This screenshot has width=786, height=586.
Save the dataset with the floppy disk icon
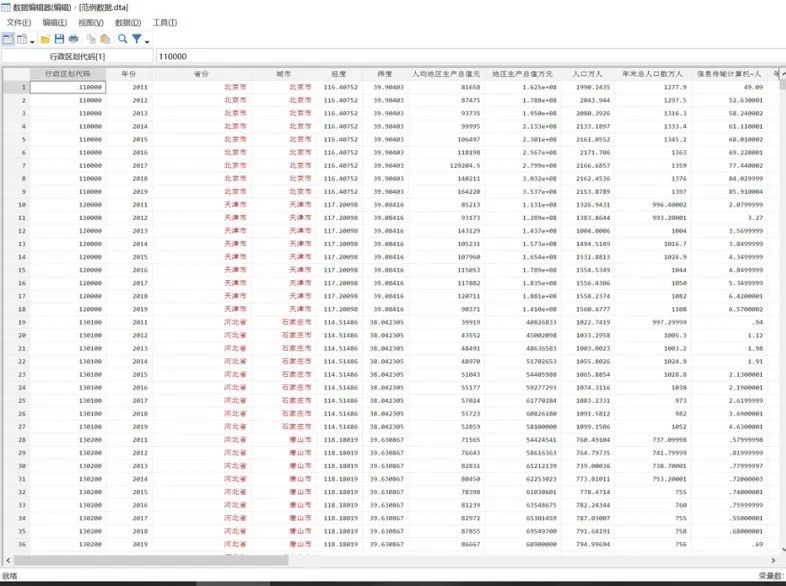pos(60,39)
